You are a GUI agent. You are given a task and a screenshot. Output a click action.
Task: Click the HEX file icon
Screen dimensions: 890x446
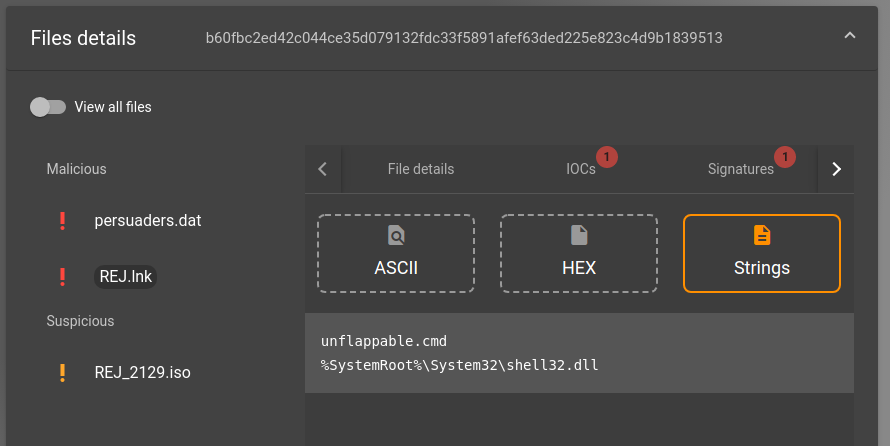click(x=579, y=235)
